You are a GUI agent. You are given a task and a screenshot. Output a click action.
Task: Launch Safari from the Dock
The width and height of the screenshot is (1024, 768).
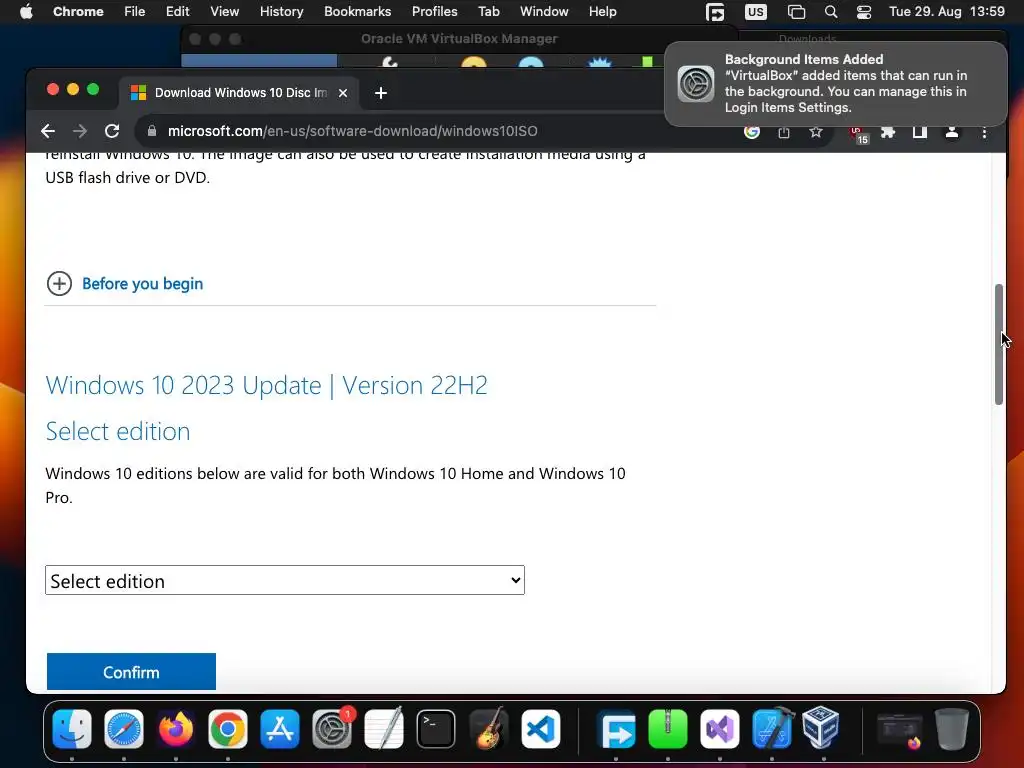coord(123,729)
